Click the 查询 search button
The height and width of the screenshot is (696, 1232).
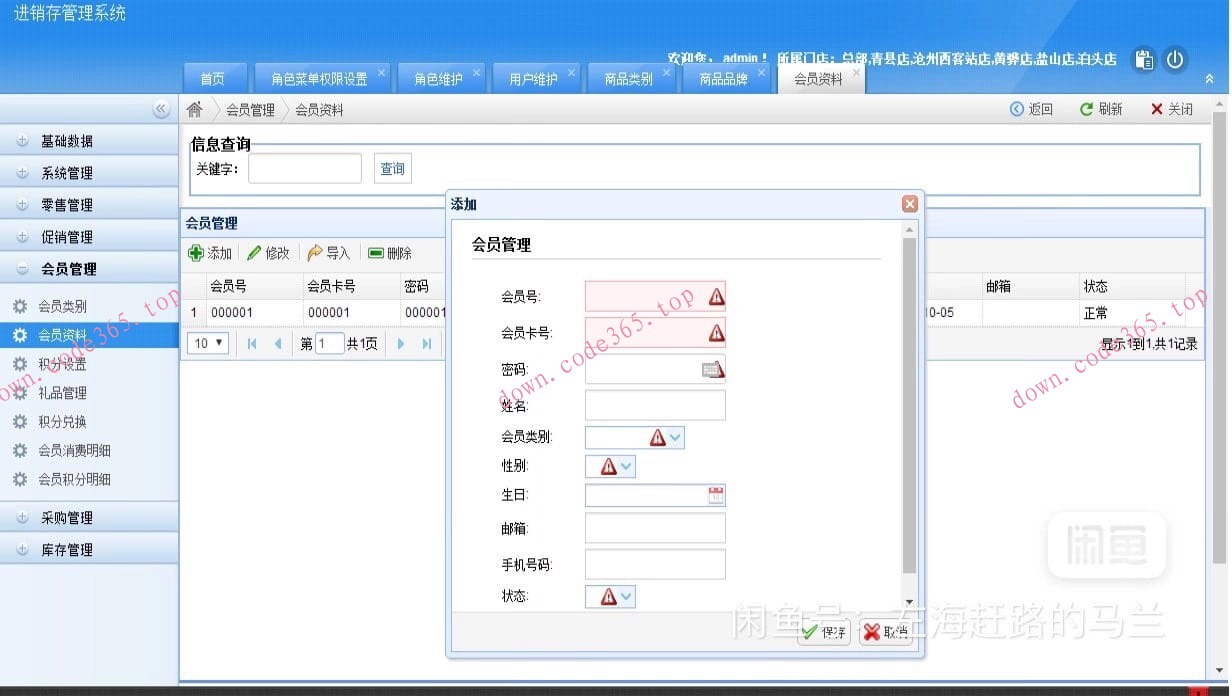pyautogui.click(x=392, y=168)
